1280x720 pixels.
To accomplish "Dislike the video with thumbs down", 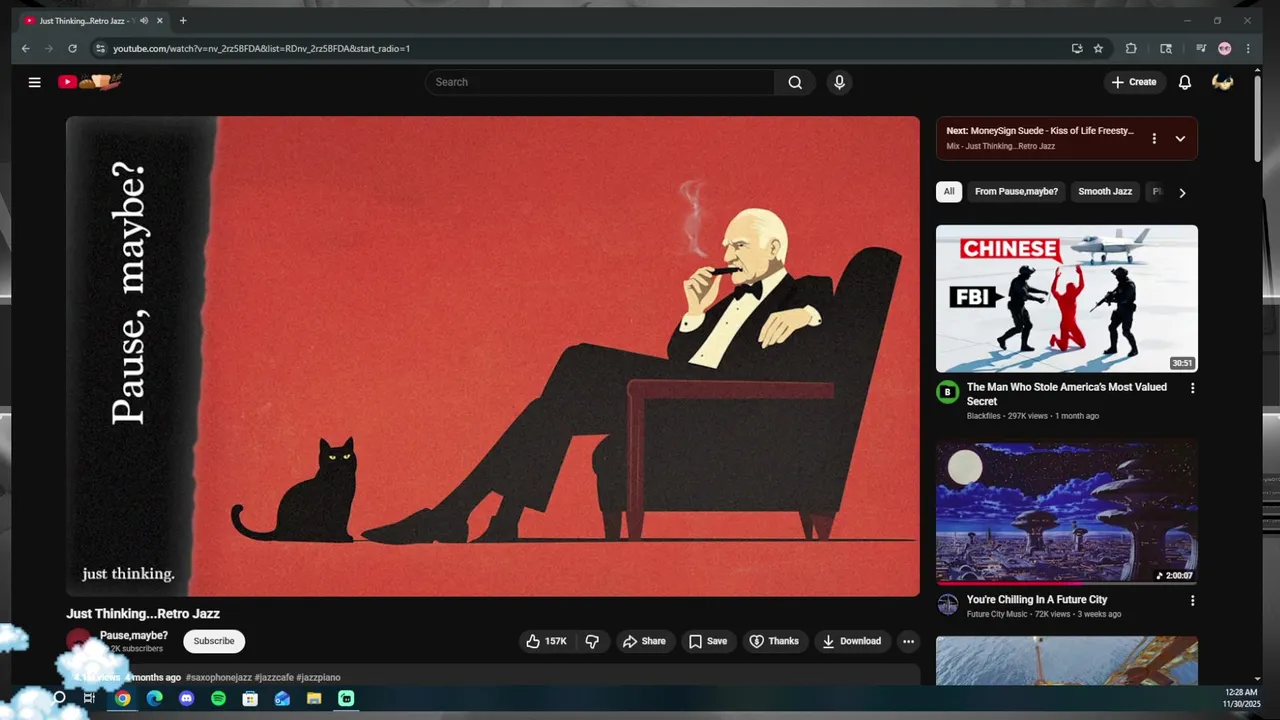I will [592, 641].
